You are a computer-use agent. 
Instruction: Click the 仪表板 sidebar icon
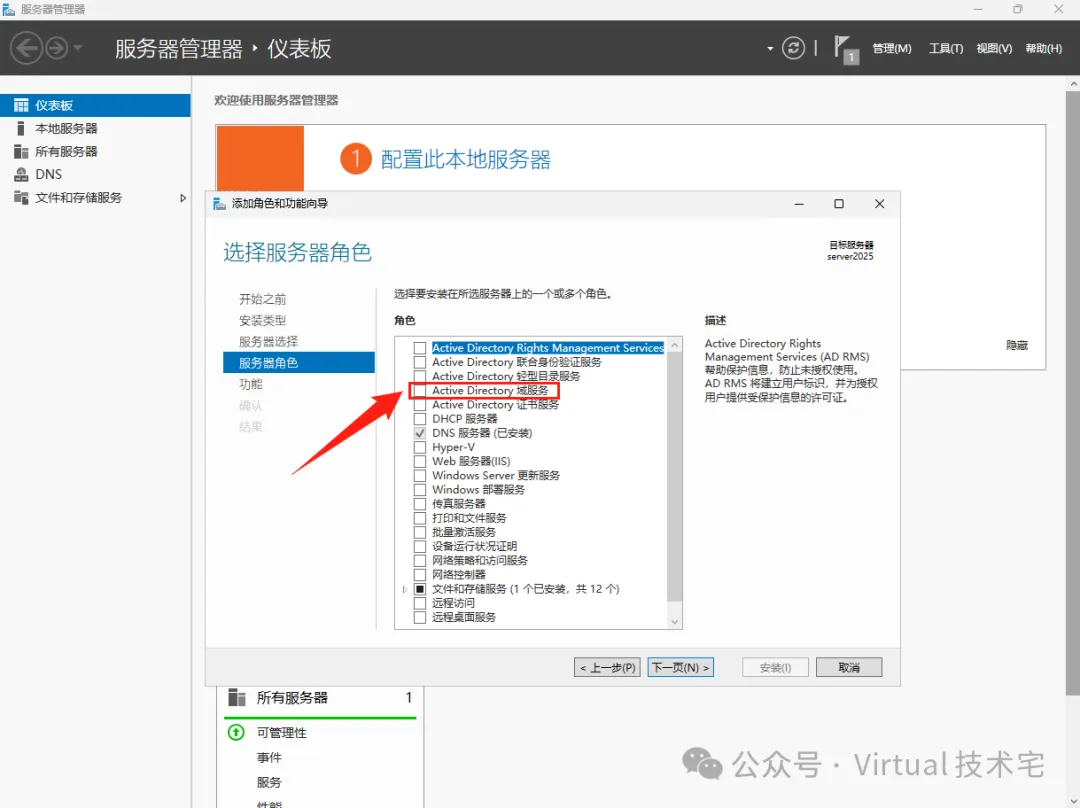(x=21, y=105)
